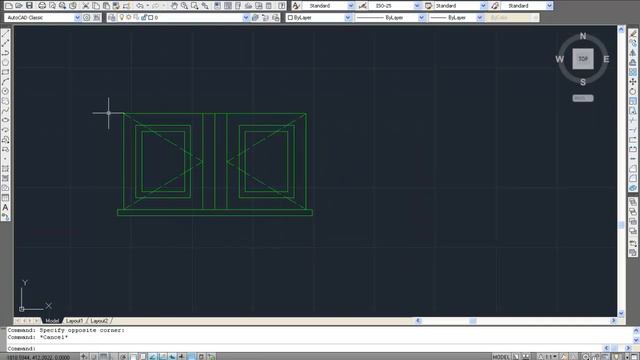Open the lineweight ByLayer dropdown

[x=480, y=18]
